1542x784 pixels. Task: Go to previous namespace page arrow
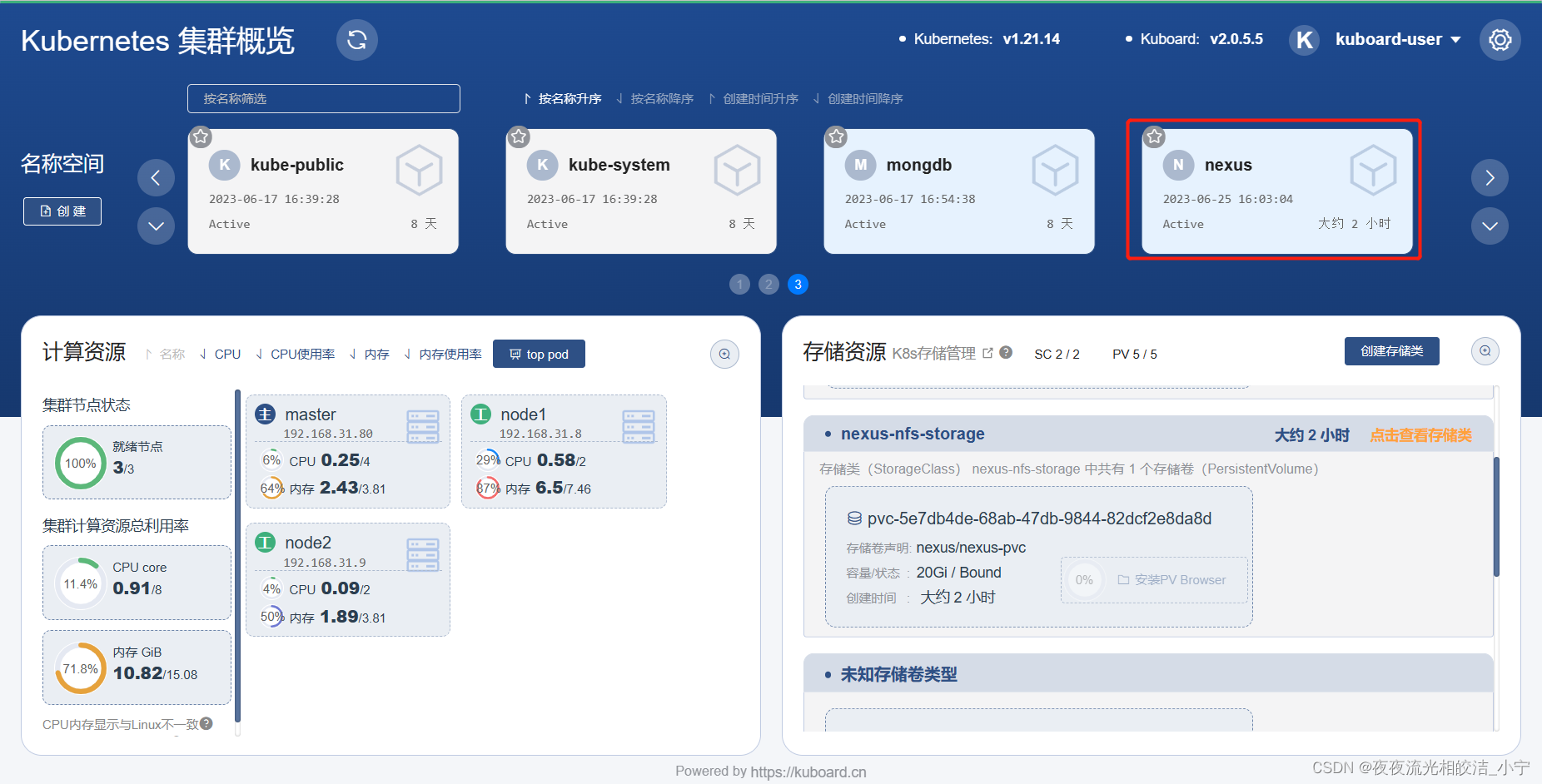tap(156, 177)
